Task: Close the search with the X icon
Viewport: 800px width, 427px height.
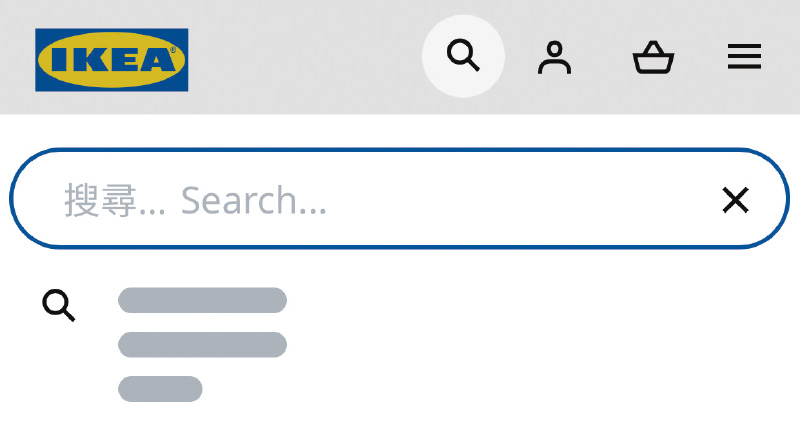Action: pyautogui.click(x=736, y=199)
